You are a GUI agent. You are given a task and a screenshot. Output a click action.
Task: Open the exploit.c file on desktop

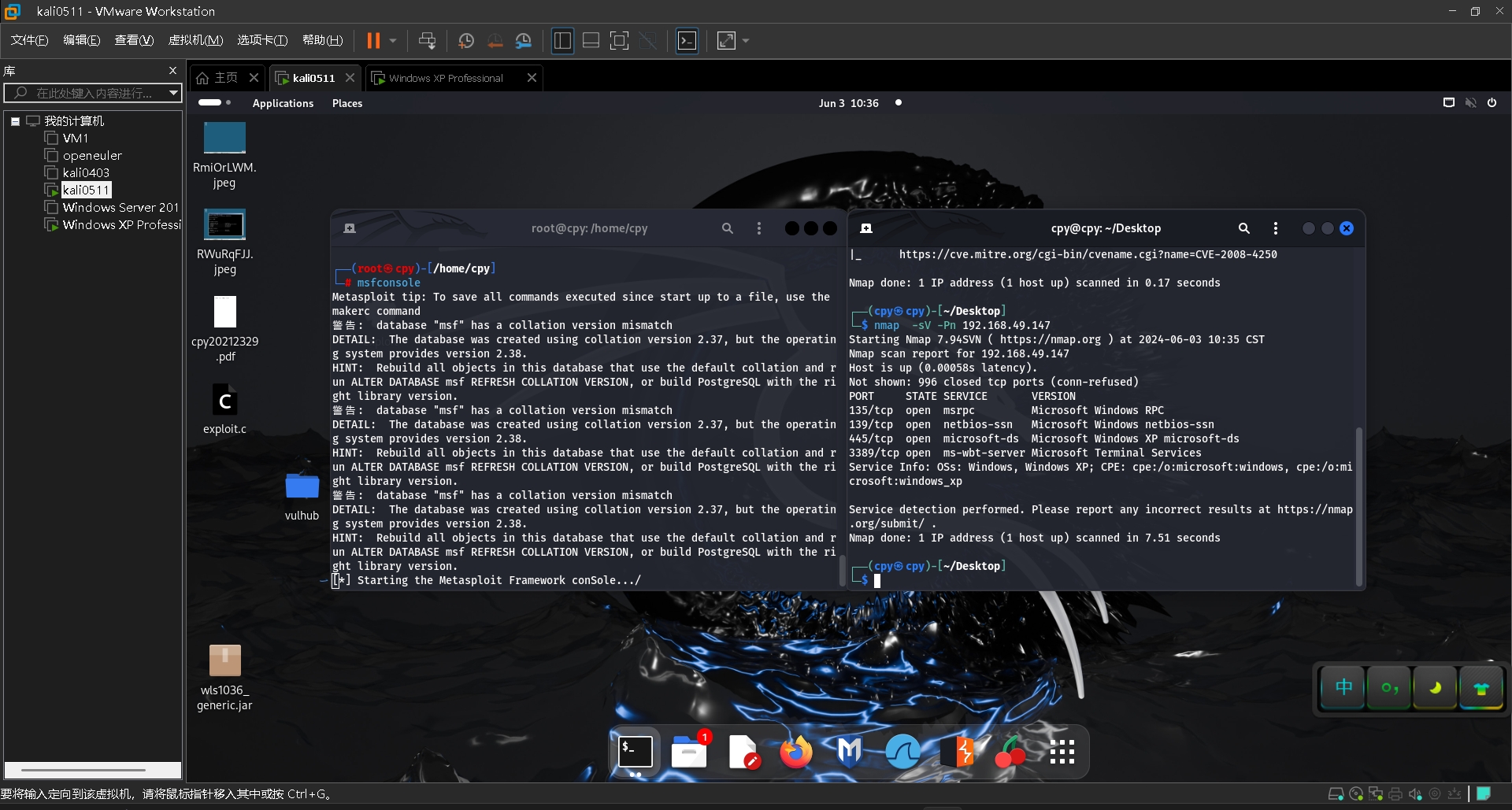[x=224, y=409]
